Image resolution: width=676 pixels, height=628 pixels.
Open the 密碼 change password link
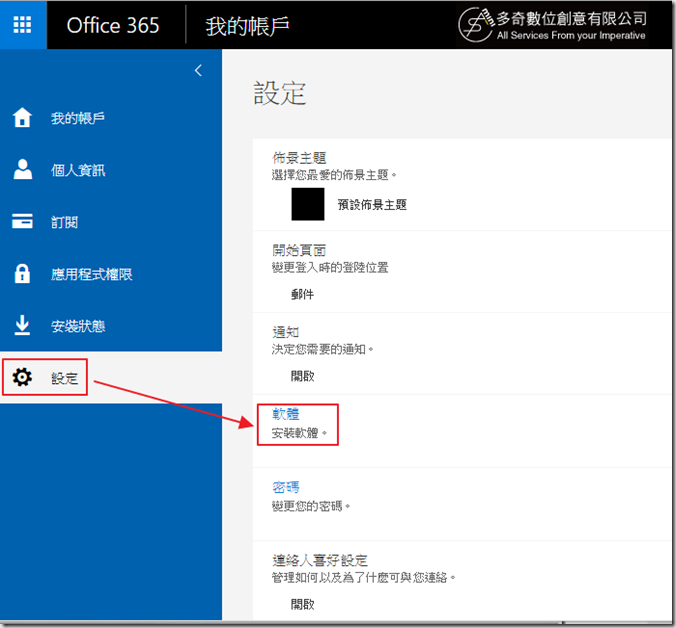tap(286, 488)
